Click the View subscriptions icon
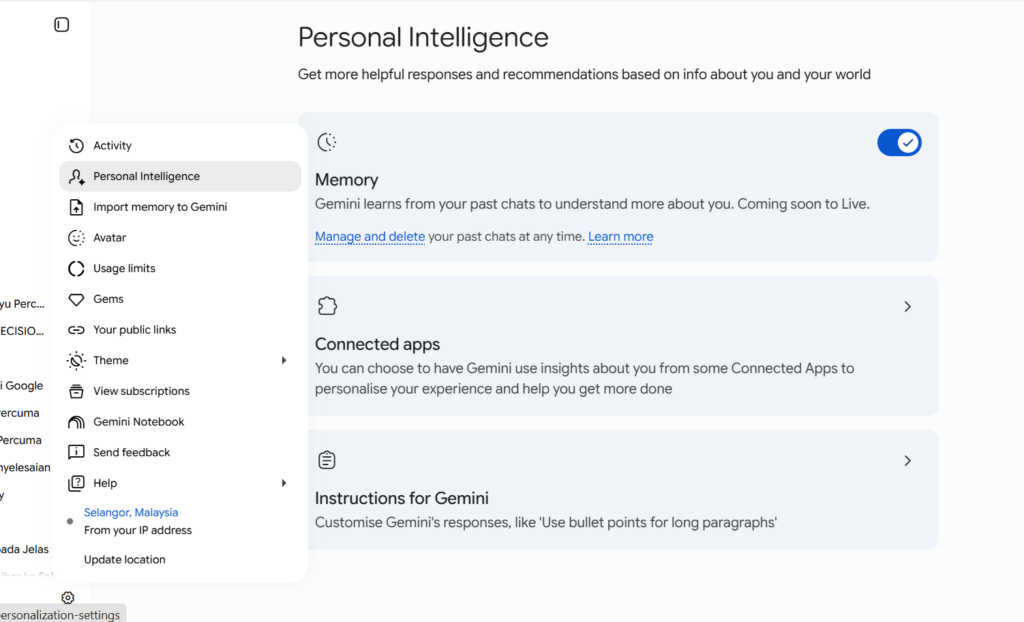Image resolution: width=1024 pixels, height=622 pixels. click(x=76, y=391)
